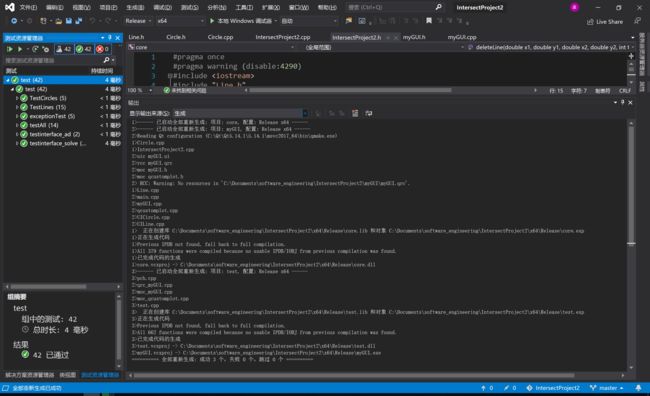Screen dimensions: 650x396
Task: Click the Open File folder icon
Action: 59,21
